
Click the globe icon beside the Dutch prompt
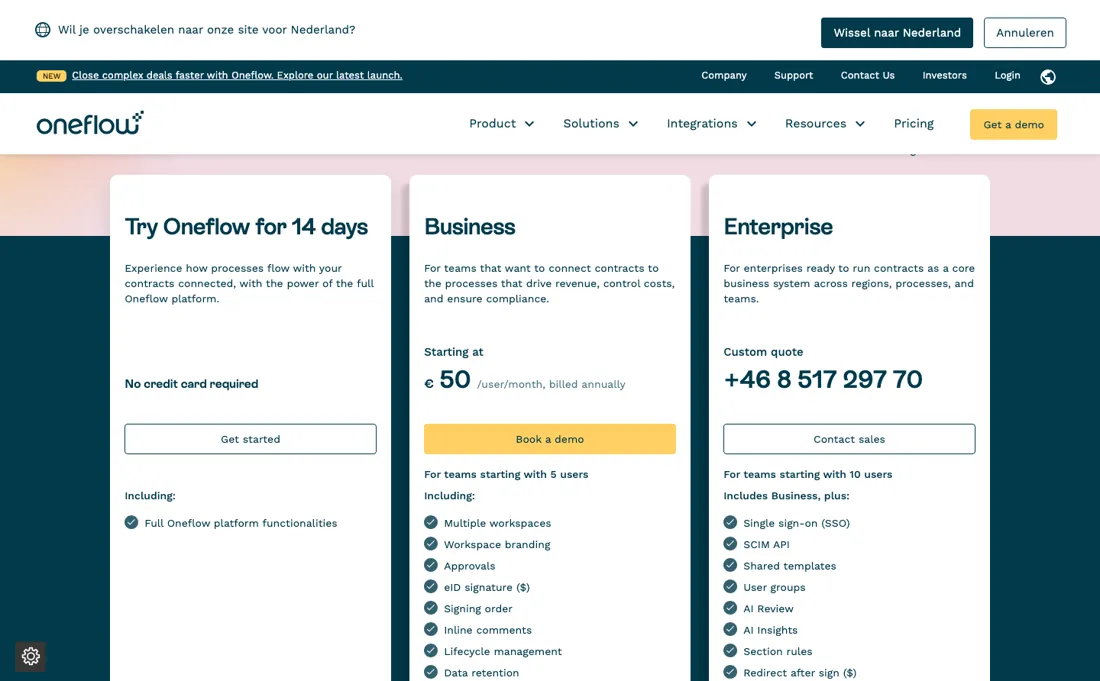tap(43, 29)
